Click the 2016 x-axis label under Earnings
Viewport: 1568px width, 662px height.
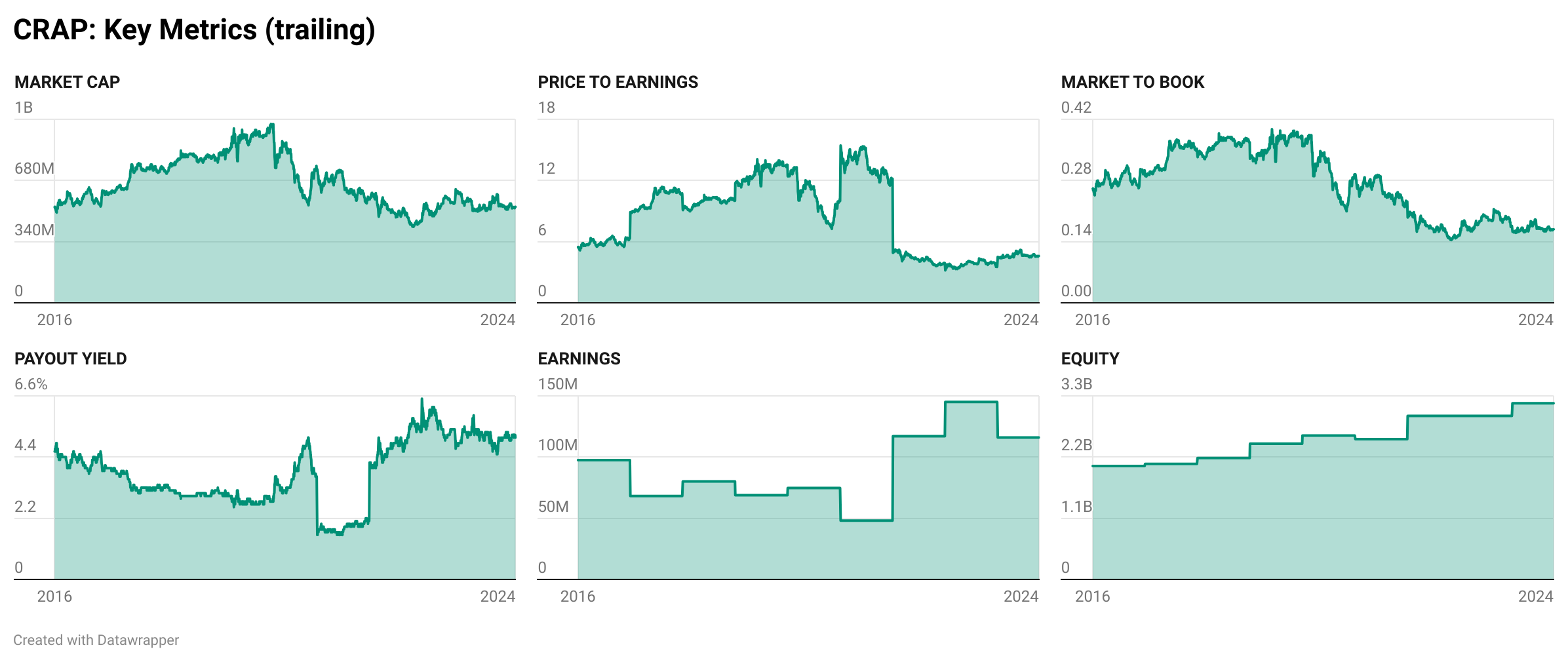578,596
